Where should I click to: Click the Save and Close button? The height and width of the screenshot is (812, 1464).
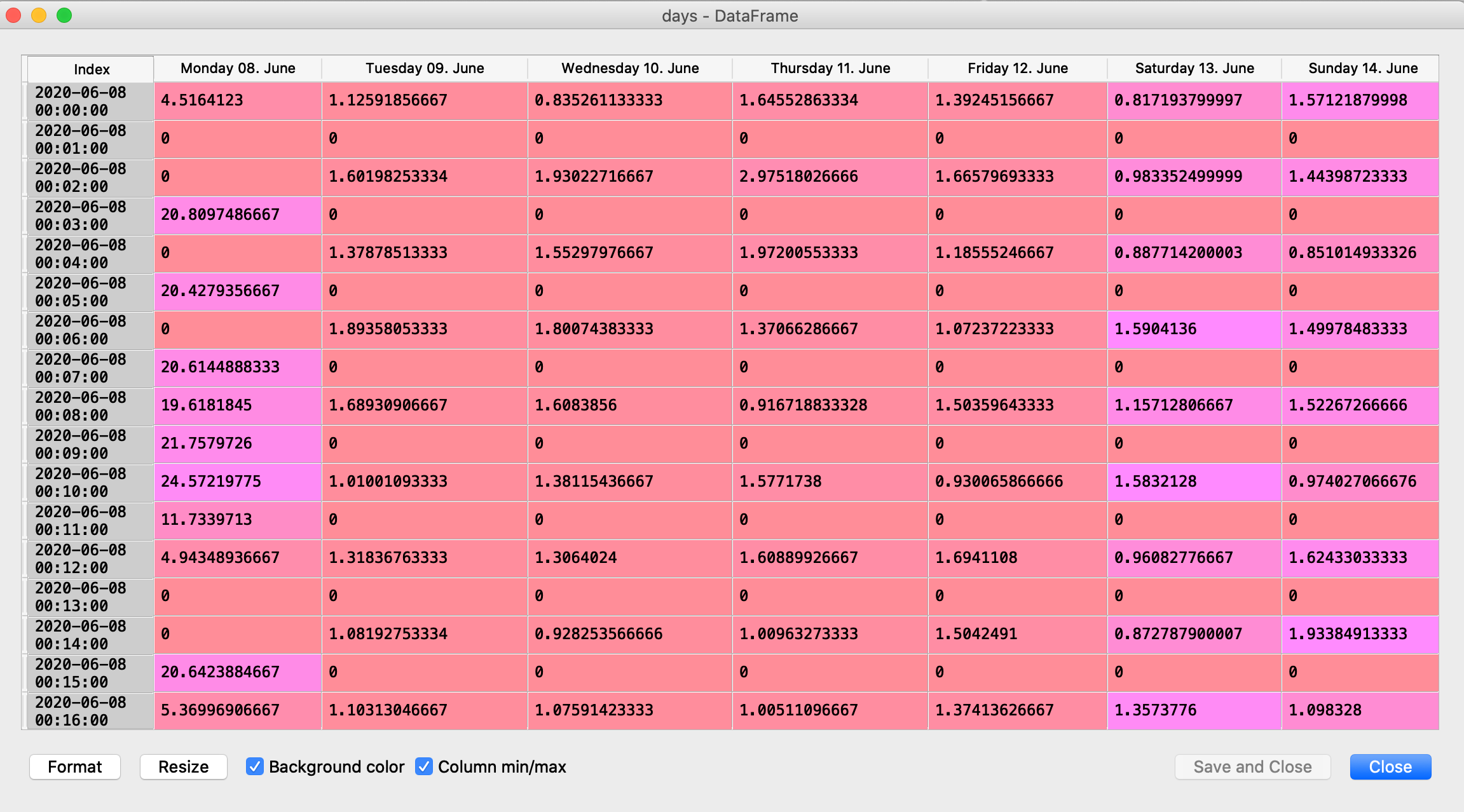[x=1252, y=767]
